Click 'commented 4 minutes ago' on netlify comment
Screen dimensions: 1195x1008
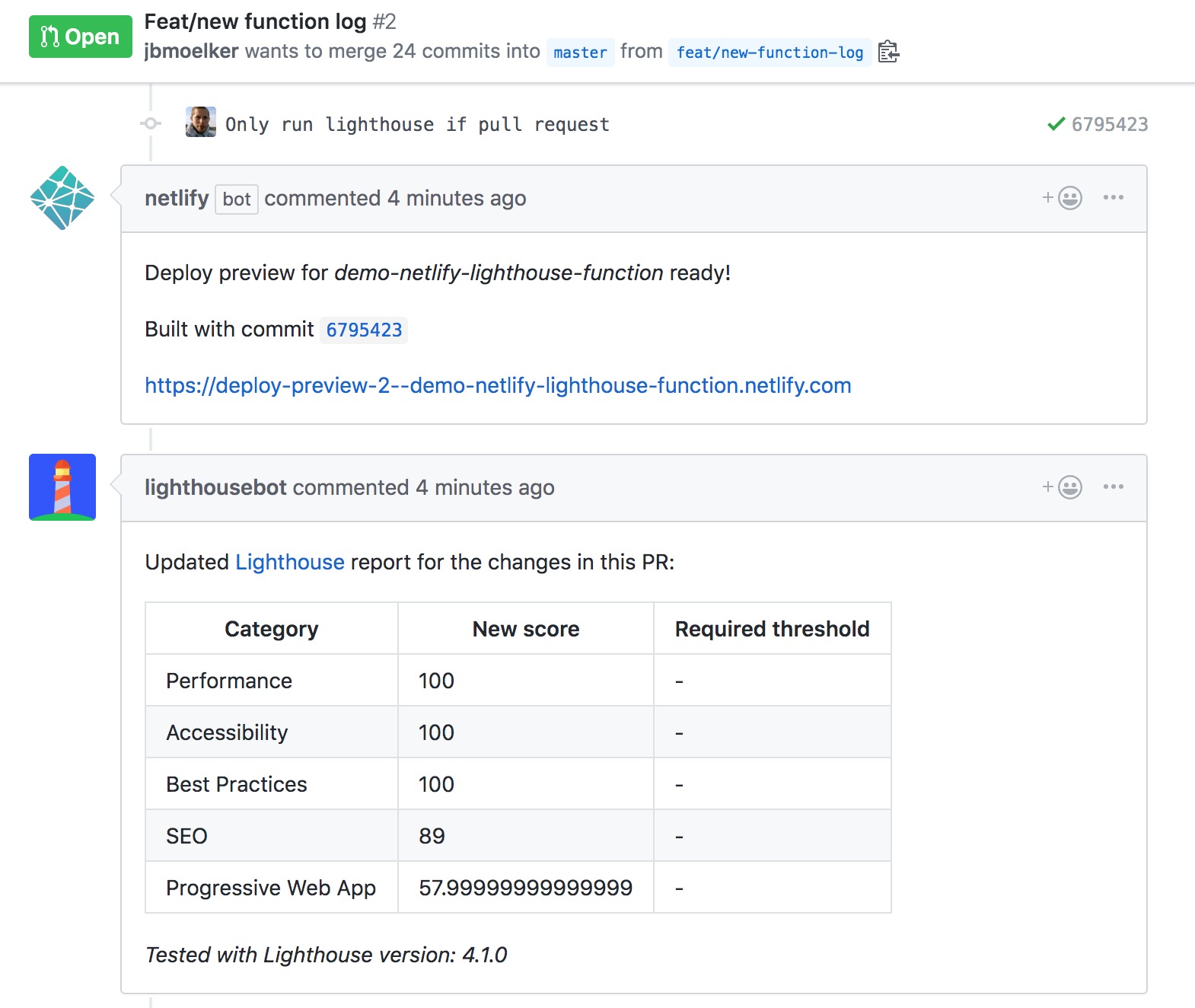pos(395,199)
